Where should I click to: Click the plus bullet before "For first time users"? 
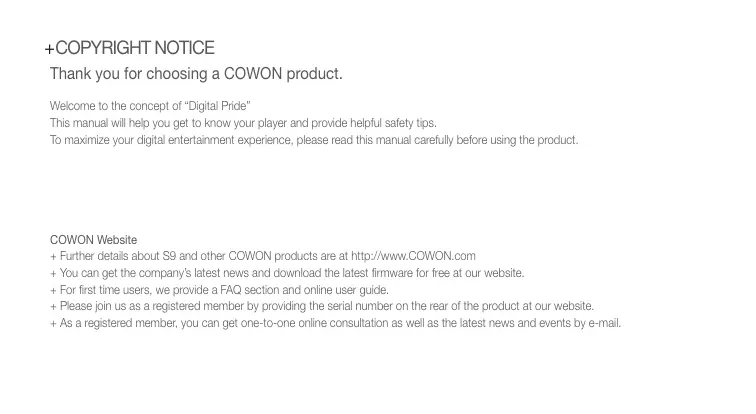pyautogui.click(x=54, y=290)
